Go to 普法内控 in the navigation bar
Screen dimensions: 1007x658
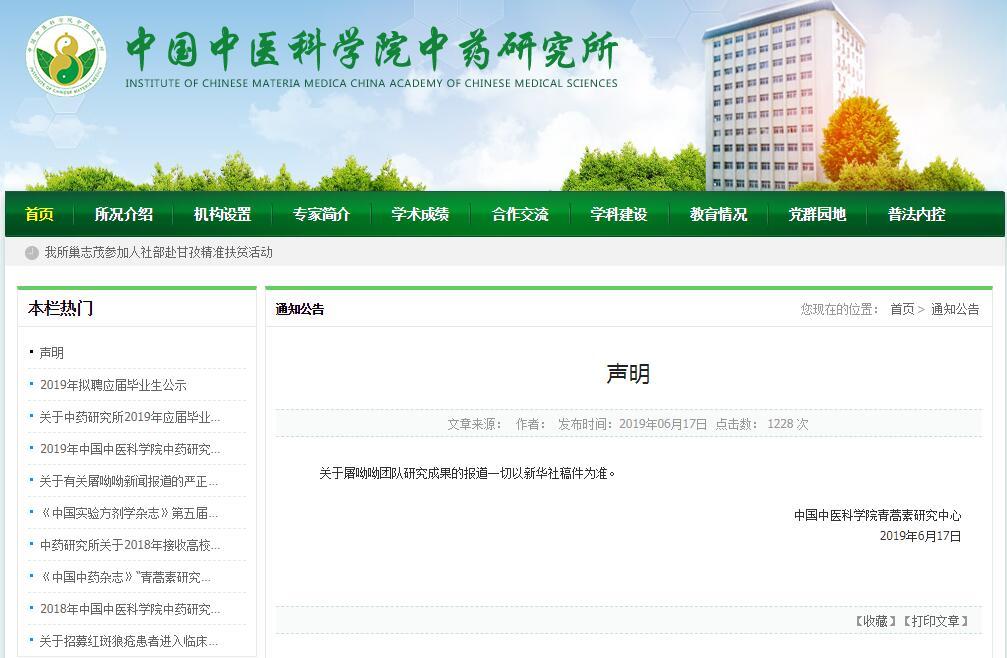point(916,214)
